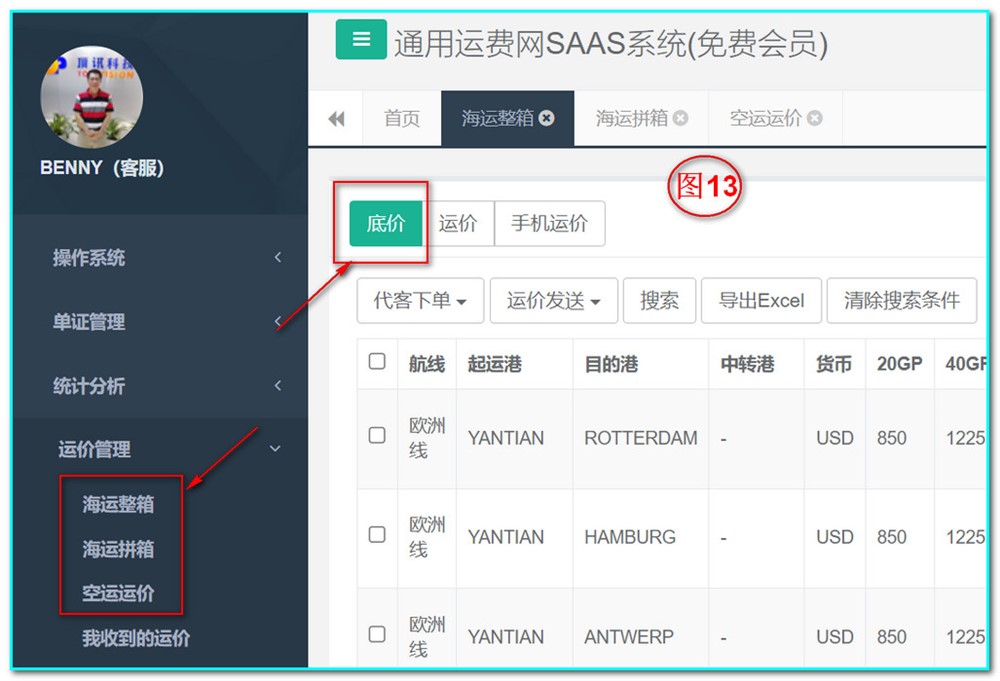Click the 导出Excel button
The width and height of the screenshot is (1000, 681).
pyautogui.click(x=761, y=301)
